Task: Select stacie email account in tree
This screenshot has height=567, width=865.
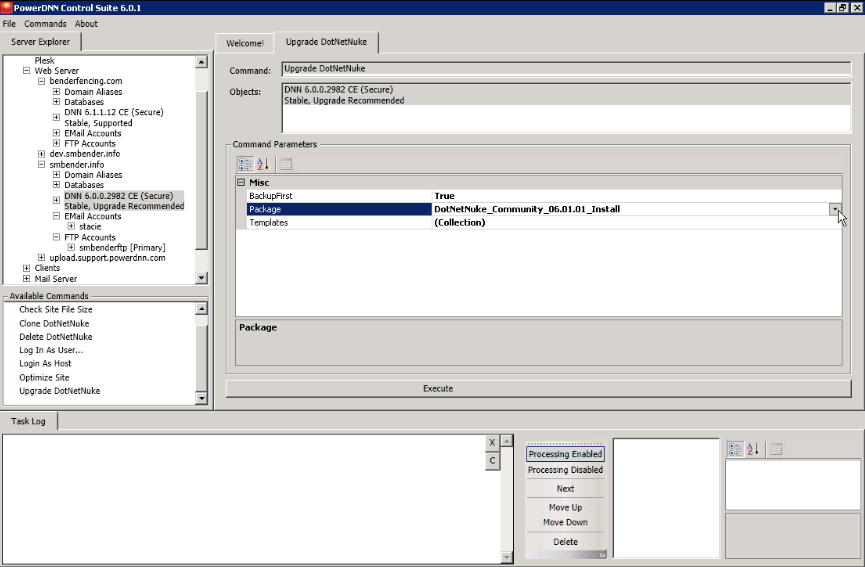Action: point(90,227)
